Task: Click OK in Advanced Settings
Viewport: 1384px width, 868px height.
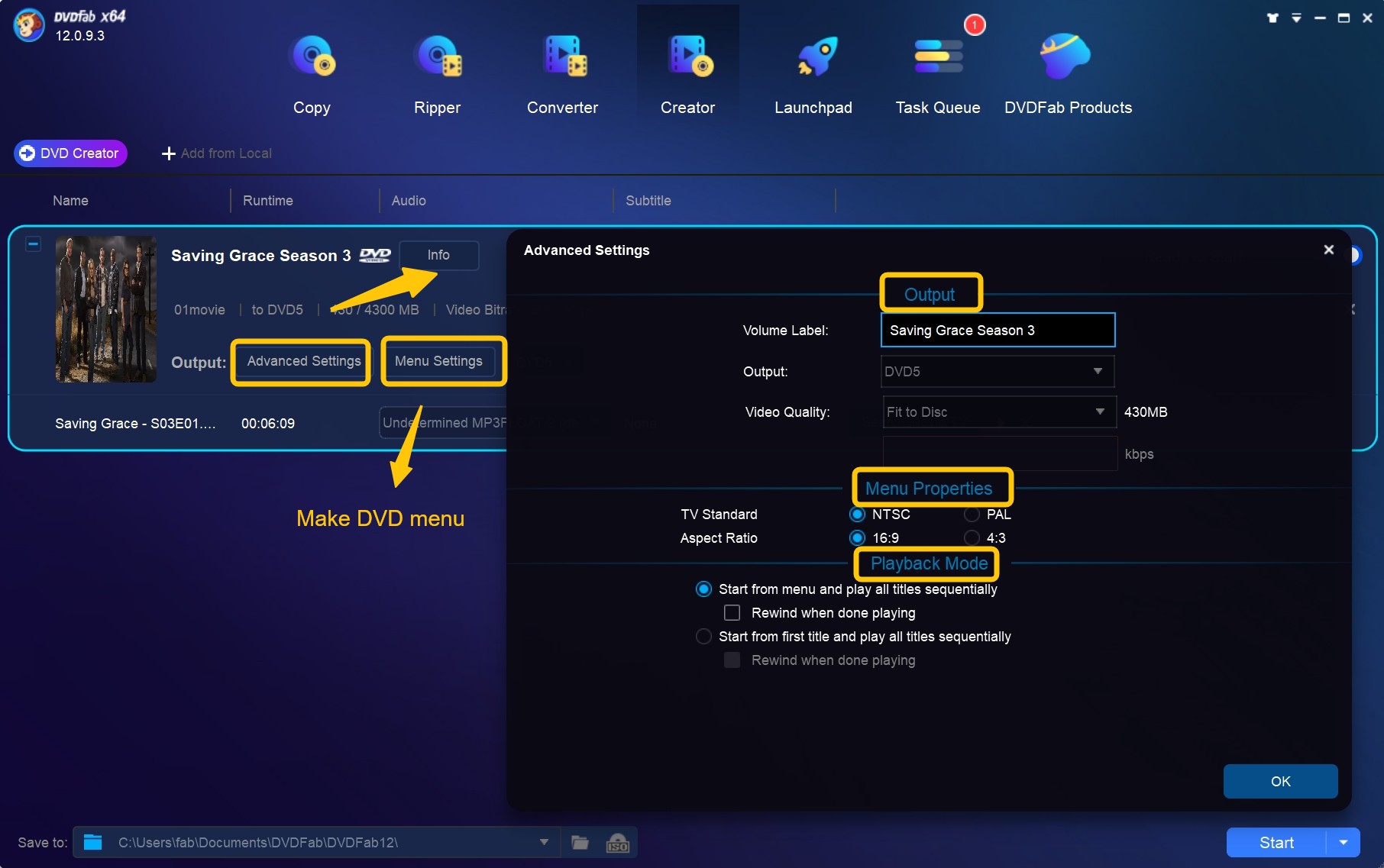Action: [1280, 781]
